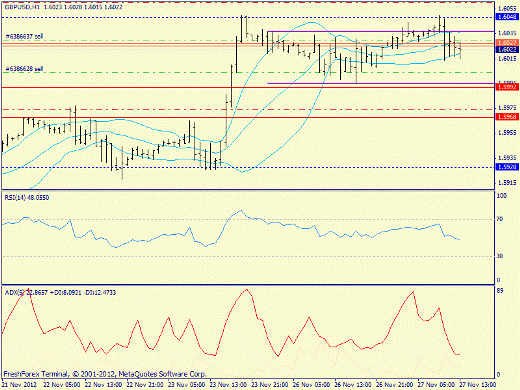This screenshot has width=520, height=390.
Task: Click the 1.5955 price scale value
Action: (507, 133)
